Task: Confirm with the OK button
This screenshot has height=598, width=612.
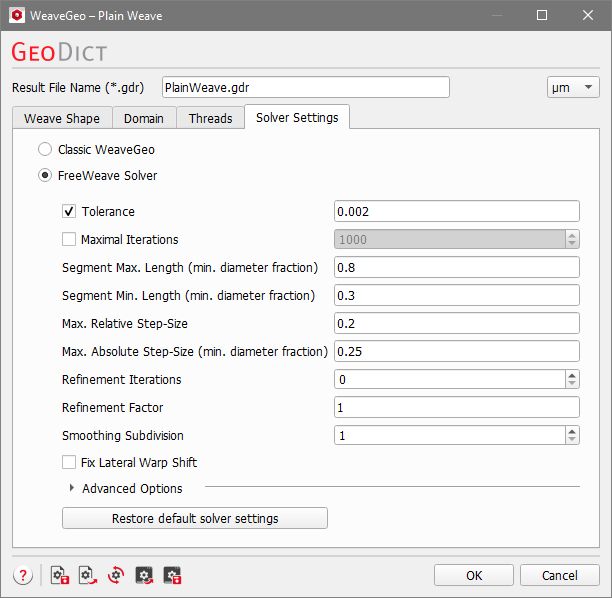Action: click(474, 575)
